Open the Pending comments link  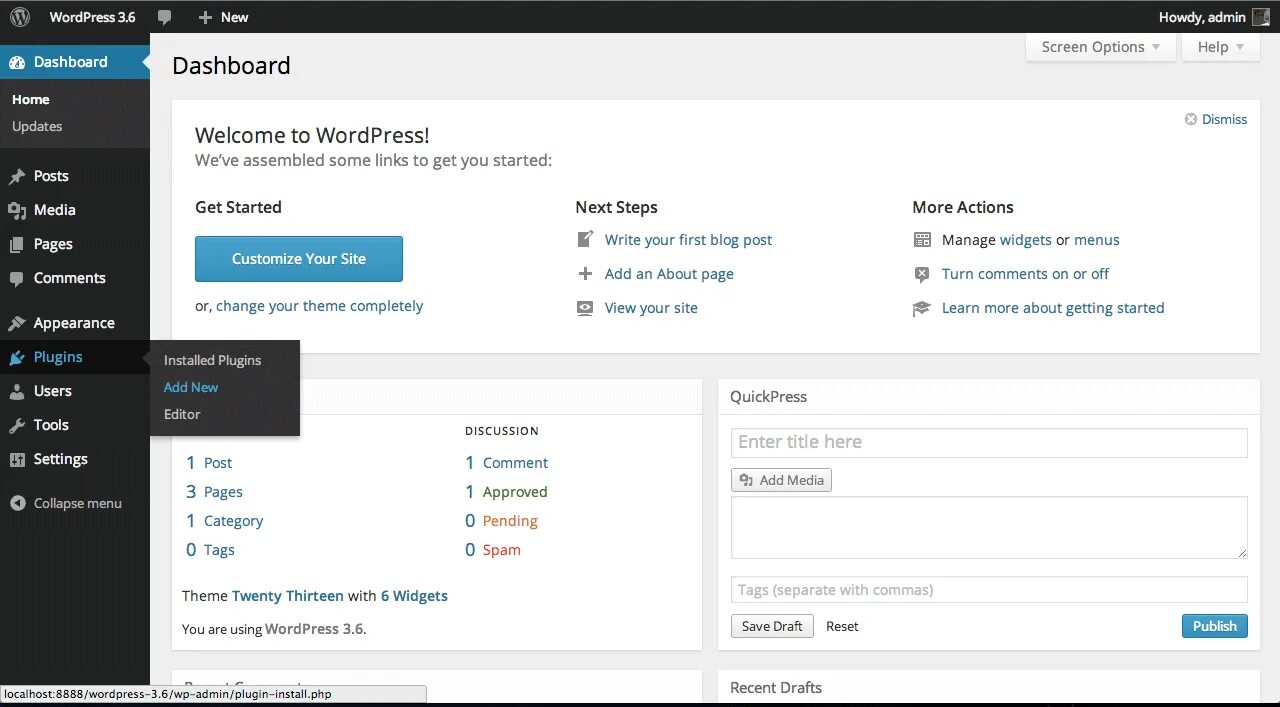(510, 521)
